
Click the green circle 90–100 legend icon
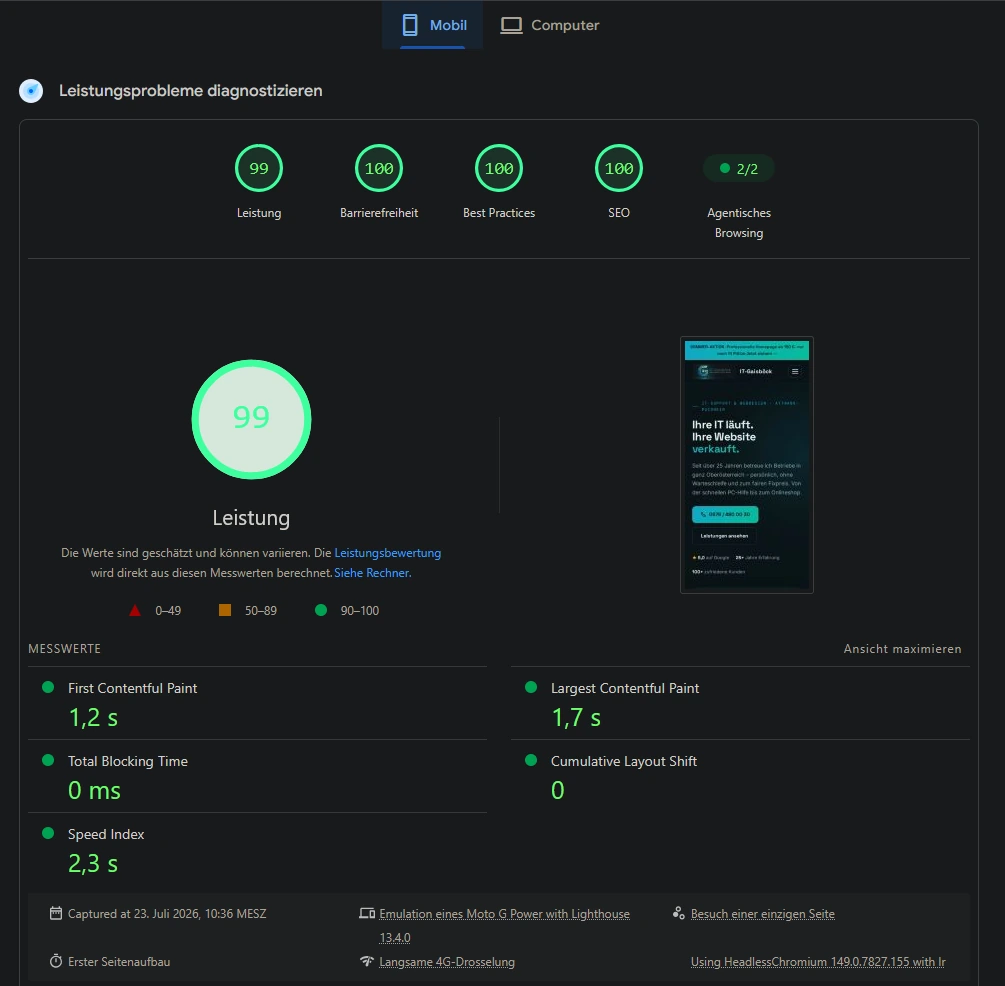[321, 610]
